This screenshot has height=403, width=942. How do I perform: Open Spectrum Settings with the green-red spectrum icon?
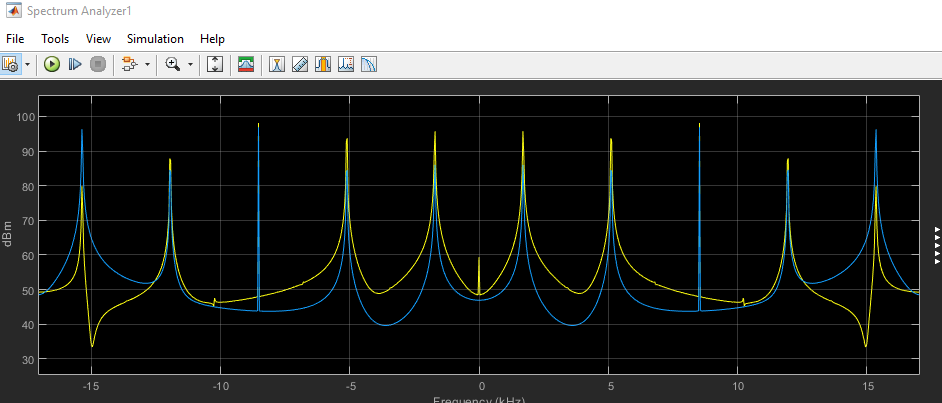246,64
